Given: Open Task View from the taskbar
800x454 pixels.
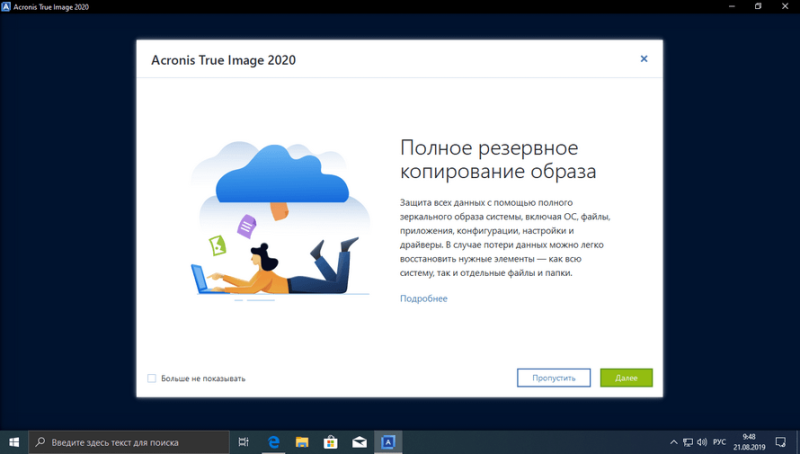Looking at the screenshot, I should tap(244, 442).
